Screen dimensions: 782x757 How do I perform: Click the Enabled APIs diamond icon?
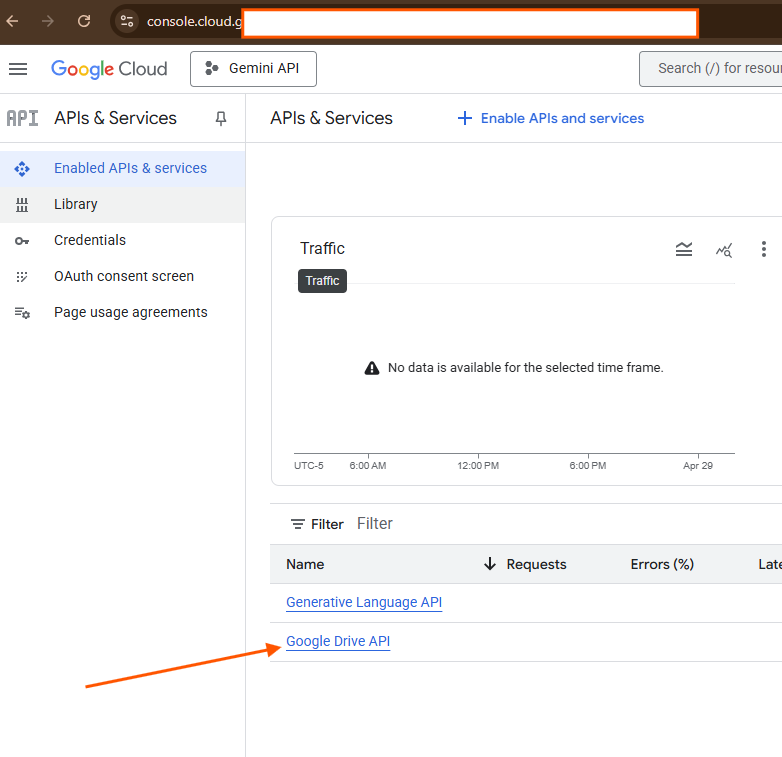(22, 169)
